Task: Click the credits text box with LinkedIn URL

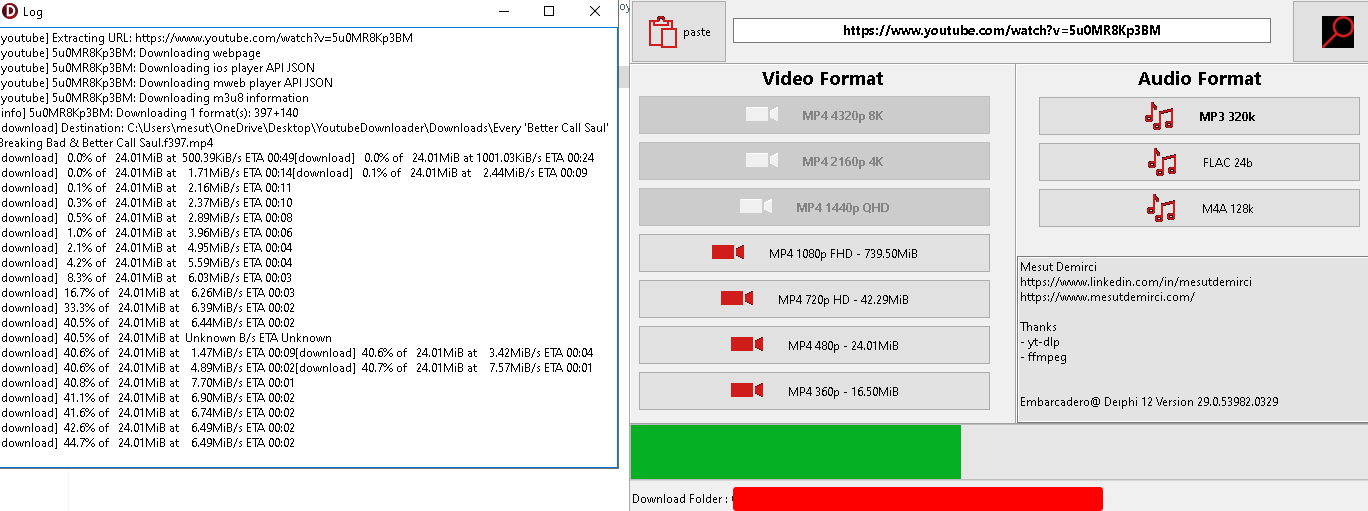Action: [1190, 335]
